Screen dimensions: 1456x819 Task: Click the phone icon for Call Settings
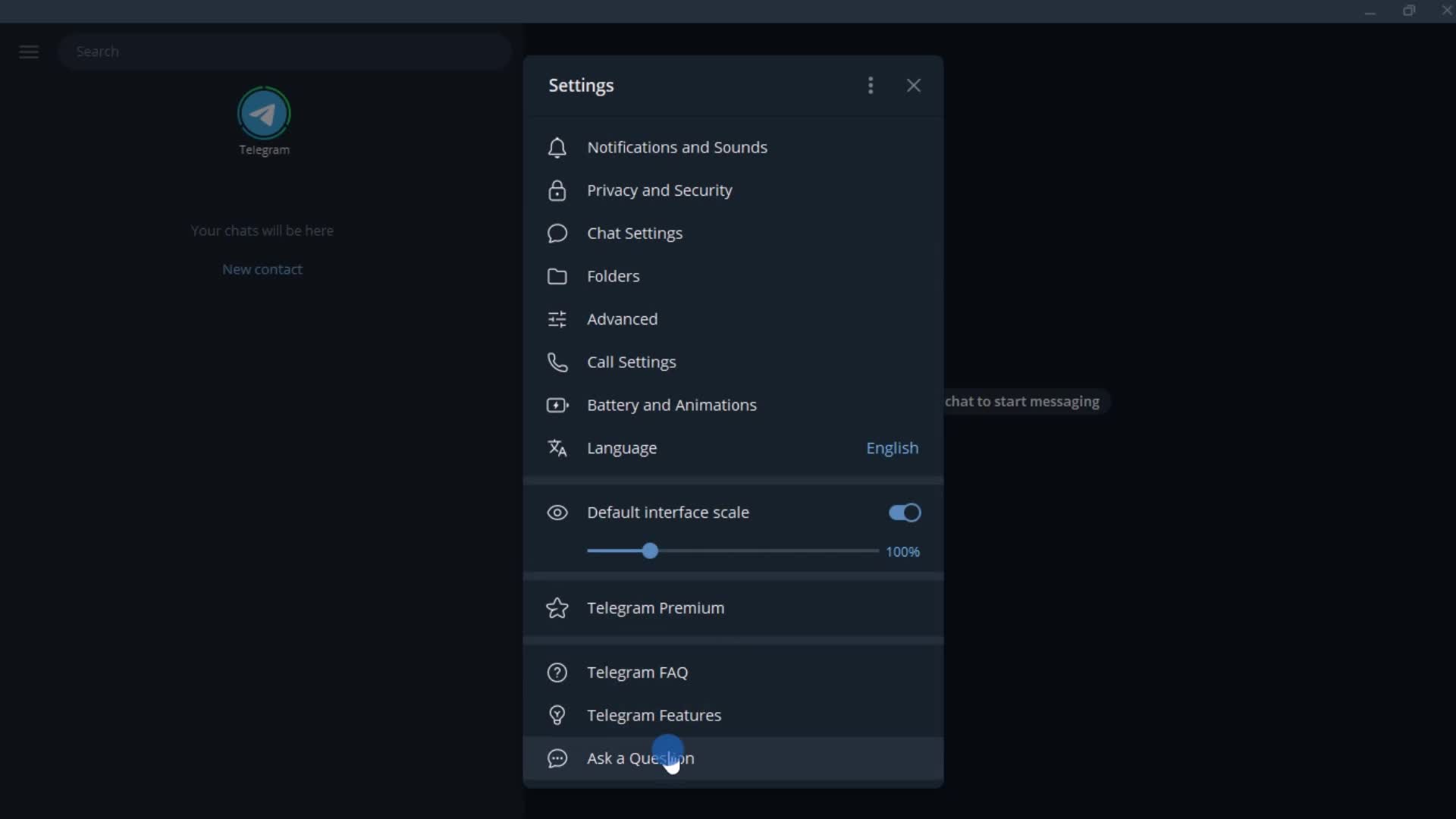(557, 362)
